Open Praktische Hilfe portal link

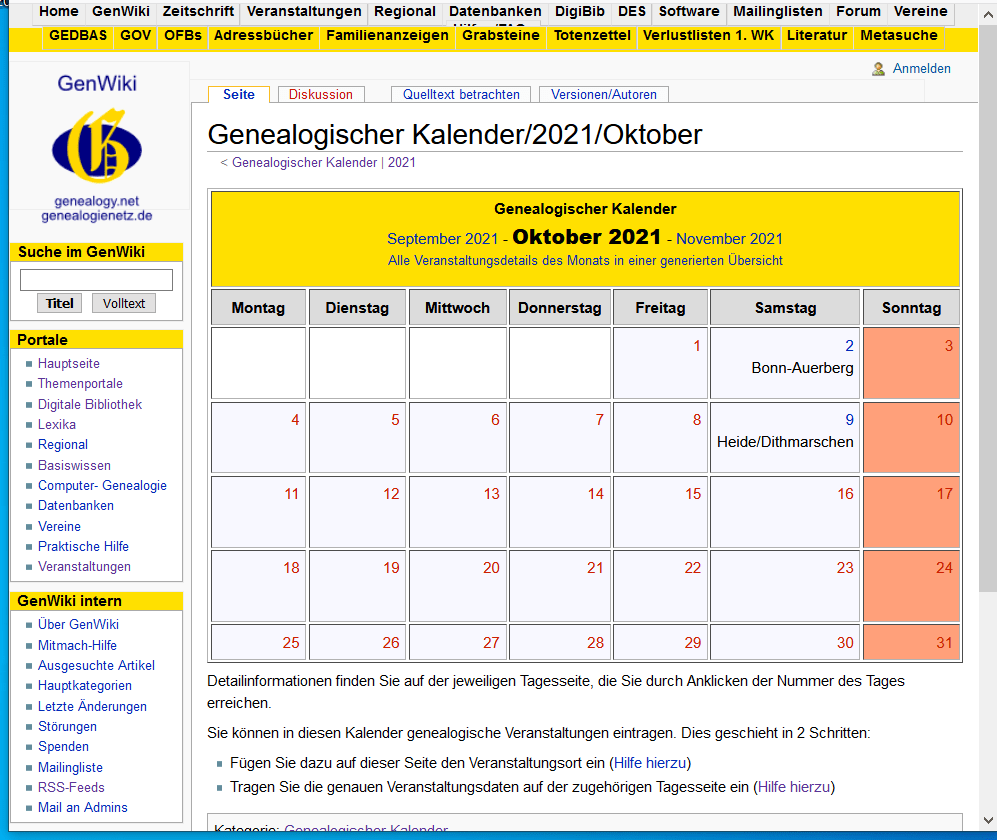[x=83, y=546]
